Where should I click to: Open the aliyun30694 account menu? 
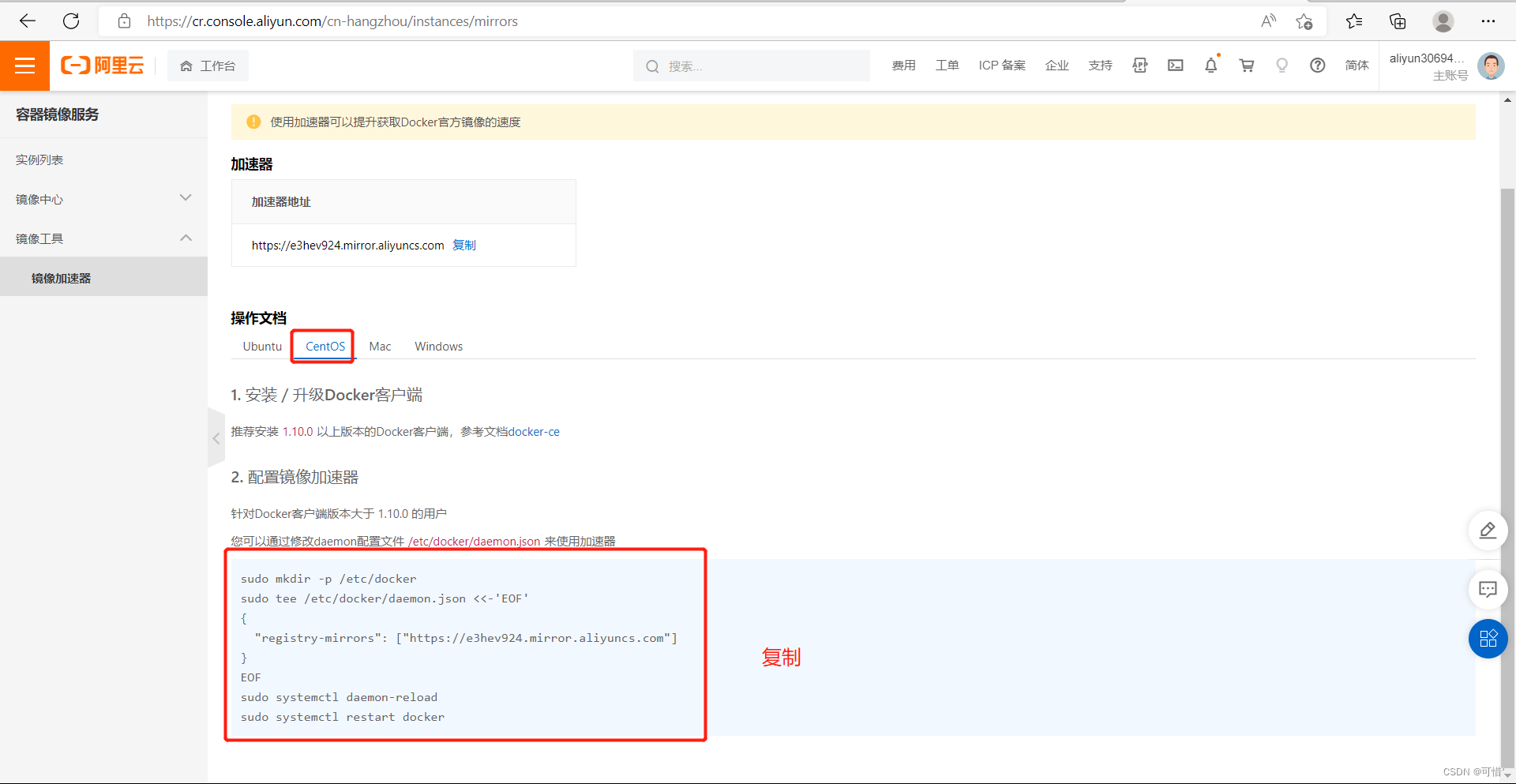click(1428, 66)
